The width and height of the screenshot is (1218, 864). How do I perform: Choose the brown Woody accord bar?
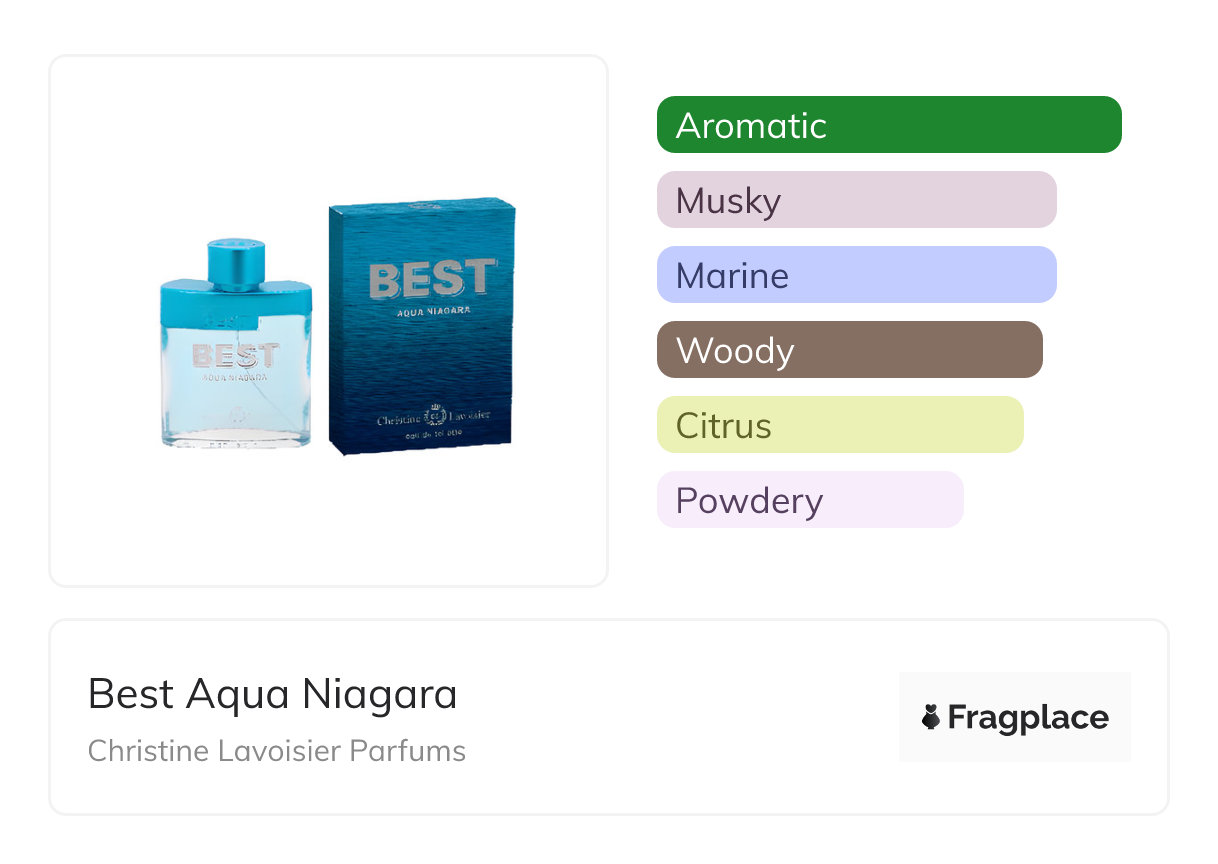pos(849,350)
